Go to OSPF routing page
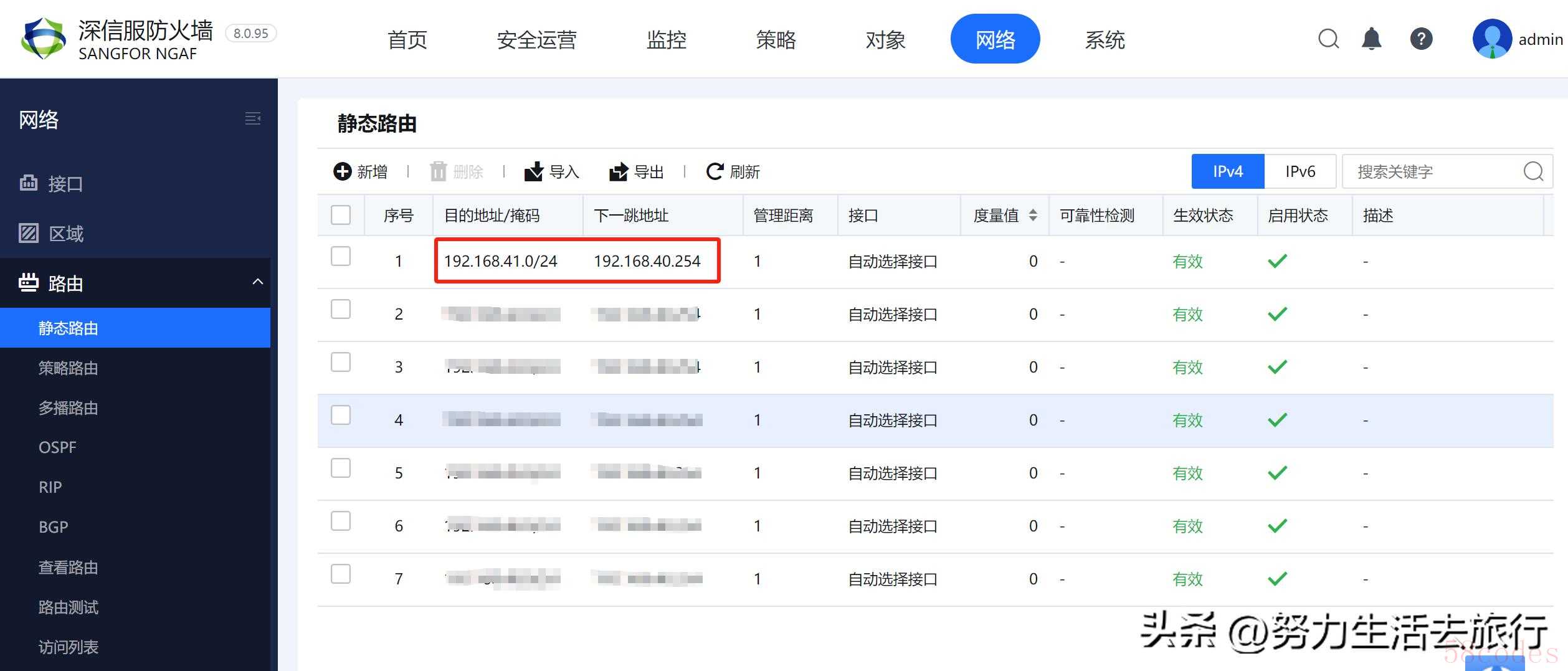Viewport: 1568px width, 671px height. click(x=57, y=447)
